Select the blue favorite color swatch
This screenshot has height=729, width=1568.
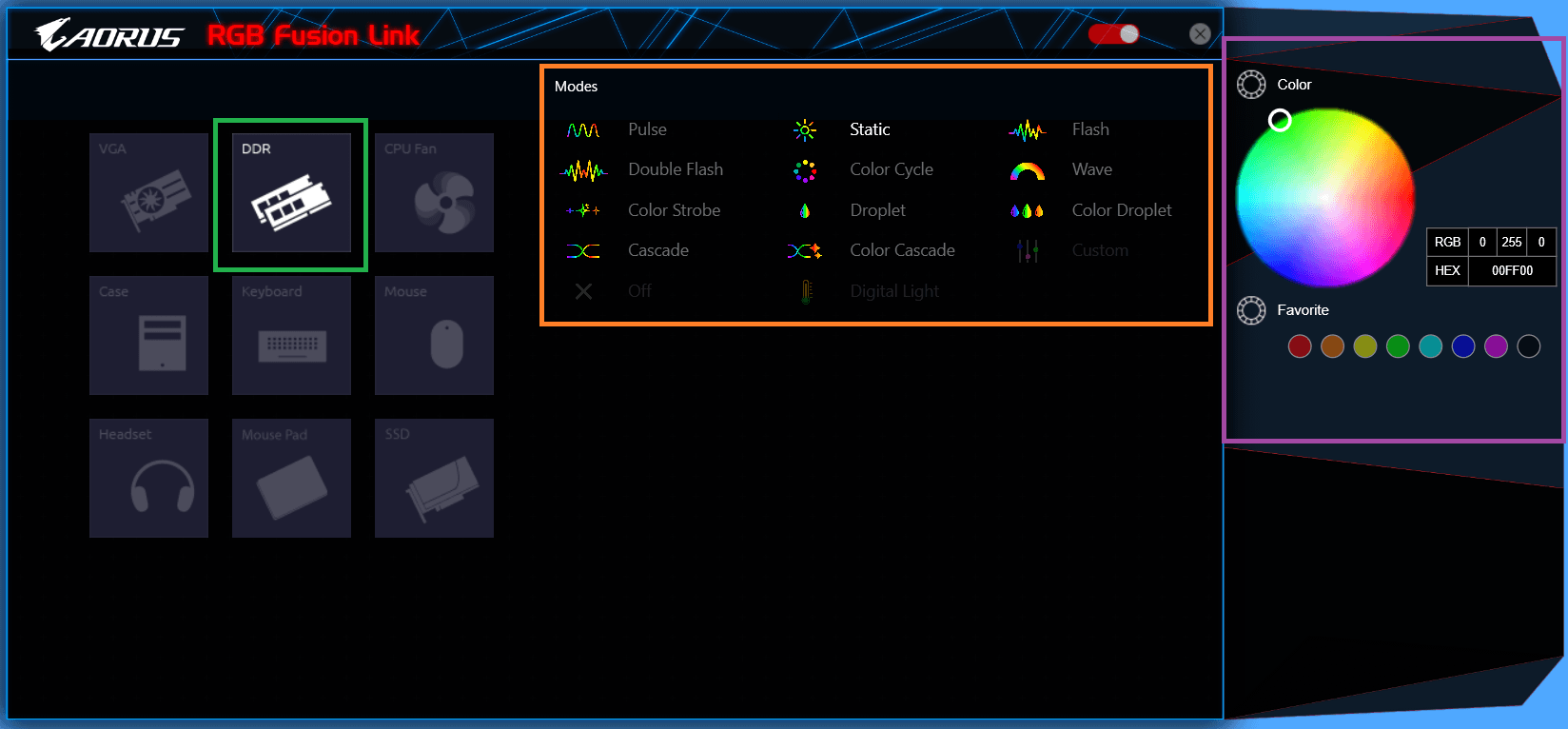pos(1463,346)
